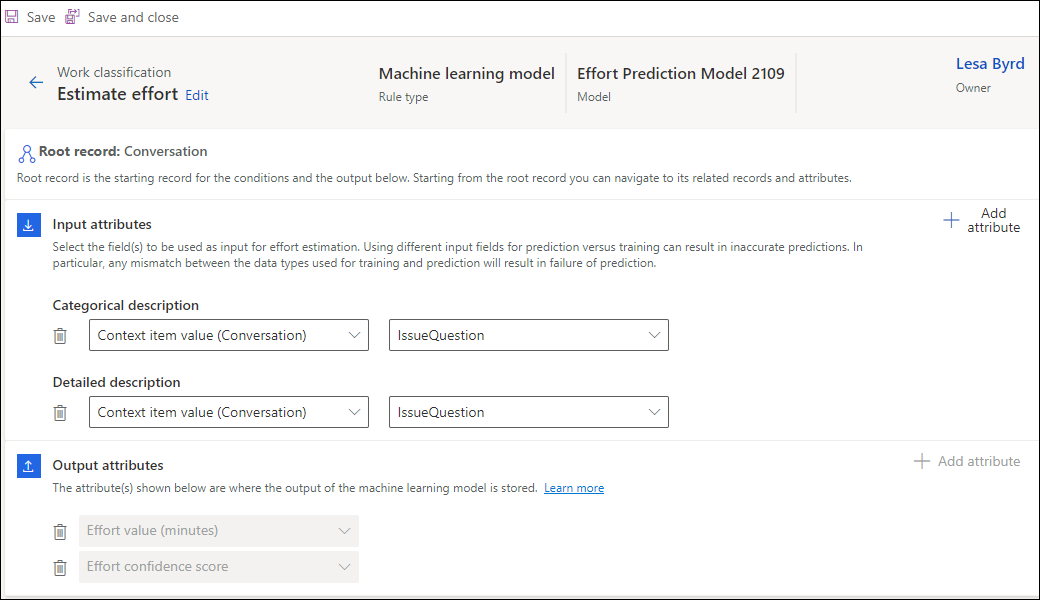Click the Rule type label
The width and height of the screenshot is (1040, 600).
(x=403, y=97)
